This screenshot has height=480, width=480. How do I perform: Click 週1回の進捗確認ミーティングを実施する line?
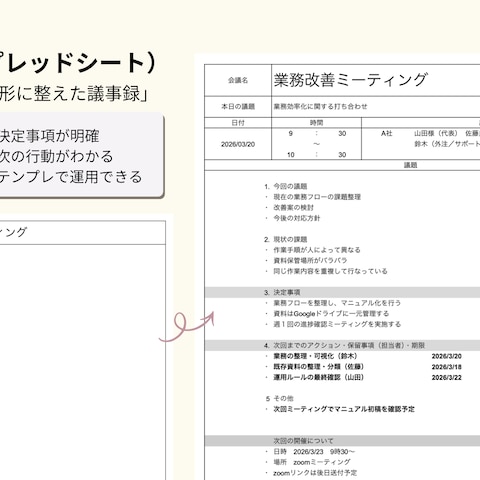pos(337,324)
